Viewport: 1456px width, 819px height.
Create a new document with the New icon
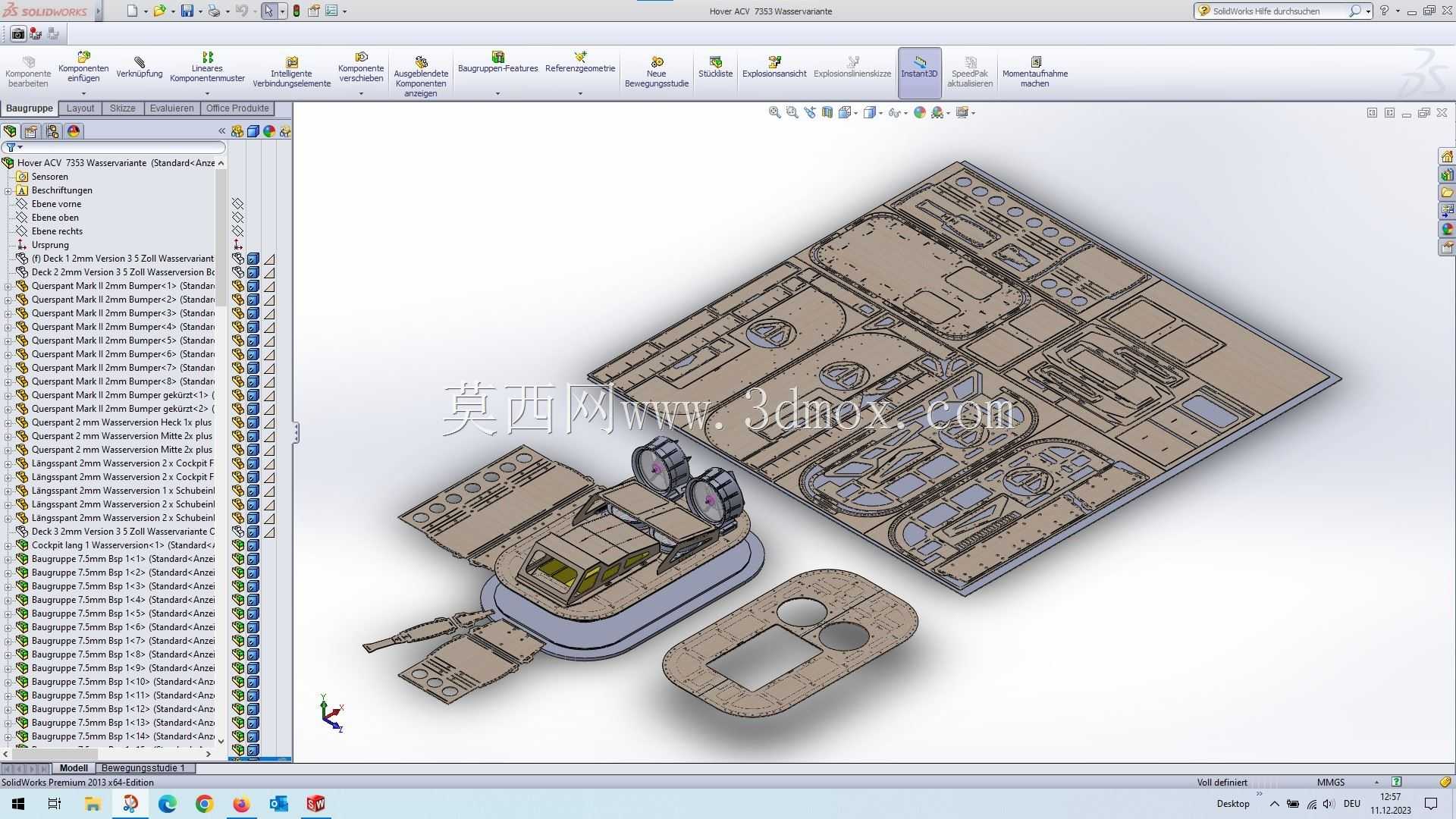132,11
